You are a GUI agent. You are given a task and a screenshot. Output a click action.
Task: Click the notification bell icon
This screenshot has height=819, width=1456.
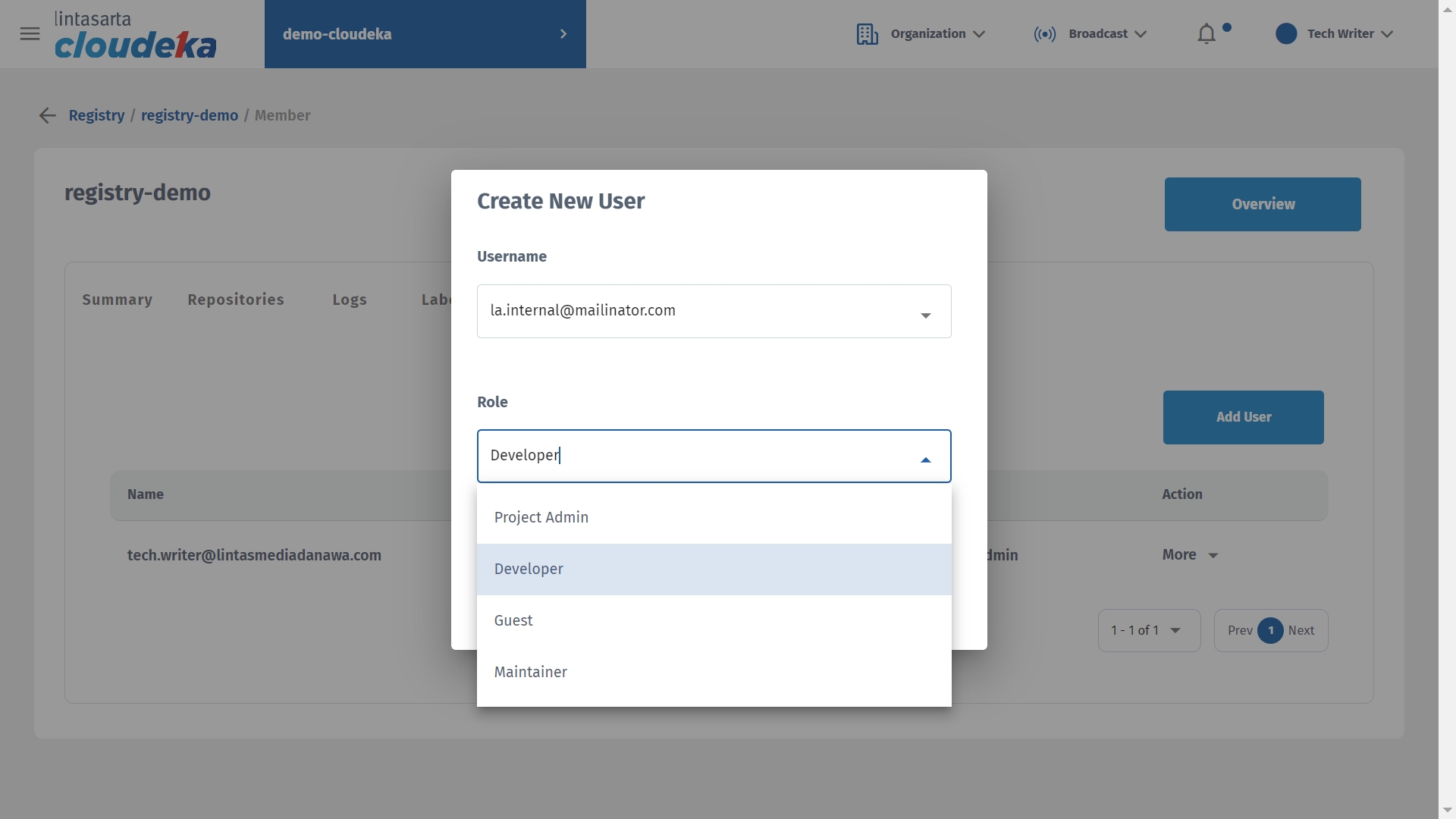1206,34
